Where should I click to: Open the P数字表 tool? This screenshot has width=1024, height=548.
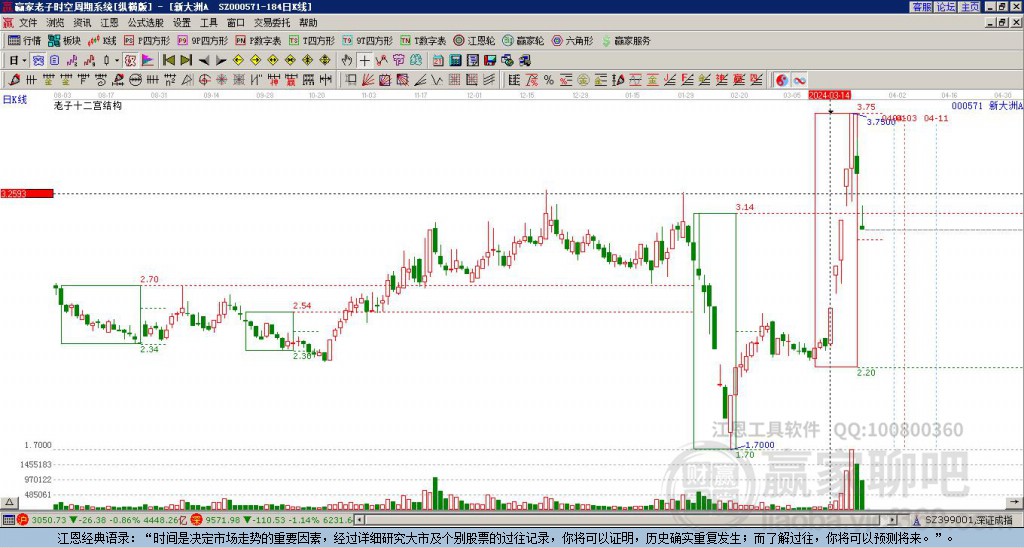point(259,40)
